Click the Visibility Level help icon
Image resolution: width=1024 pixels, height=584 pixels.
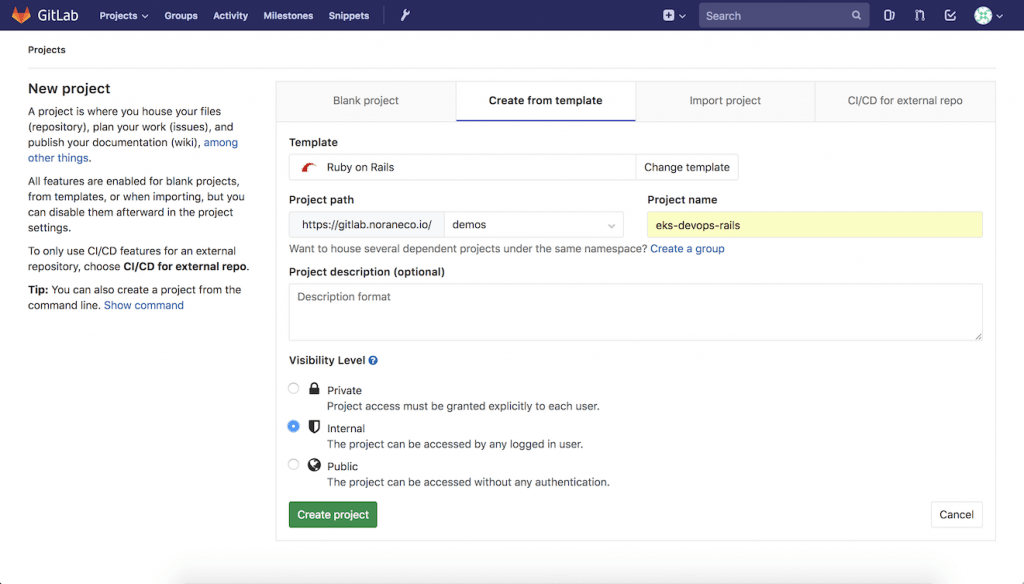click(373, 360)
